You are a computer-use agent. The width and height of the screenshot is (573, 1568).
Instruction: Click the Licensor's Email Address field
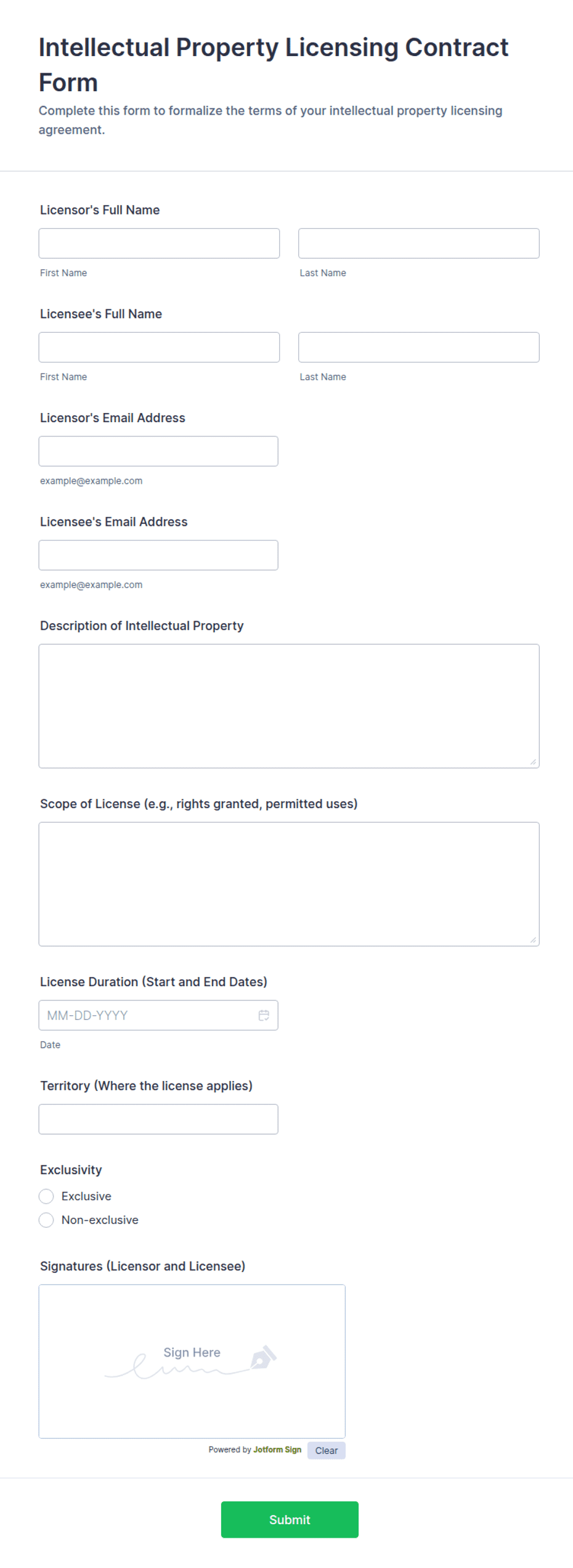[158, 451]
